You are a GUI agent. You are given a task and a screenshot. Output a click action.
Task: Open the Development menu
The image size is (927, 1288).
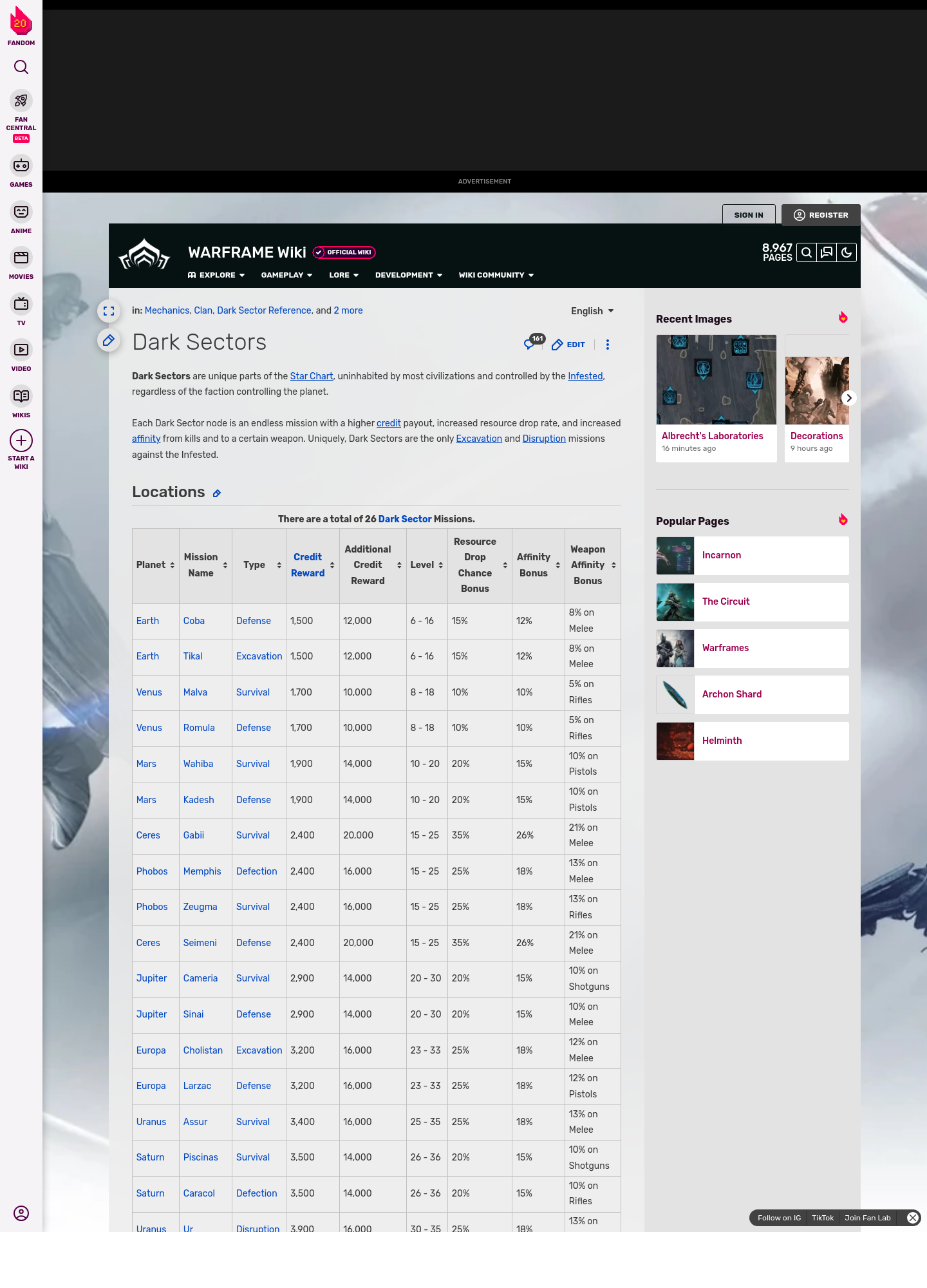[409, 275]
